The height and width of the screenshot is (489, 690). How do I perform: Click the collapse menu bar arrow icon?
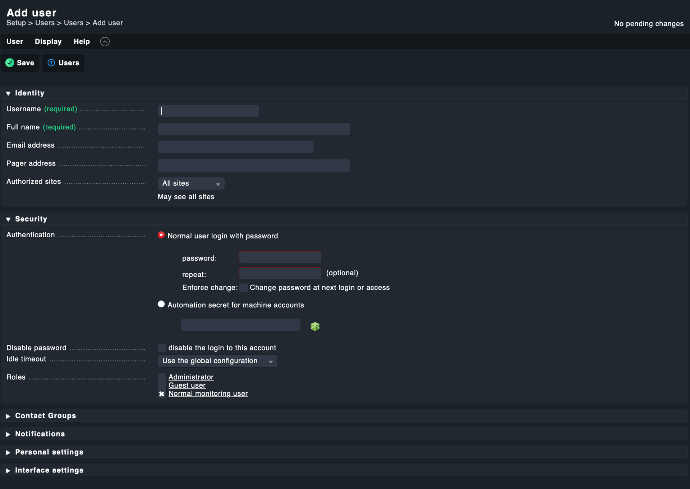(105, 41)
